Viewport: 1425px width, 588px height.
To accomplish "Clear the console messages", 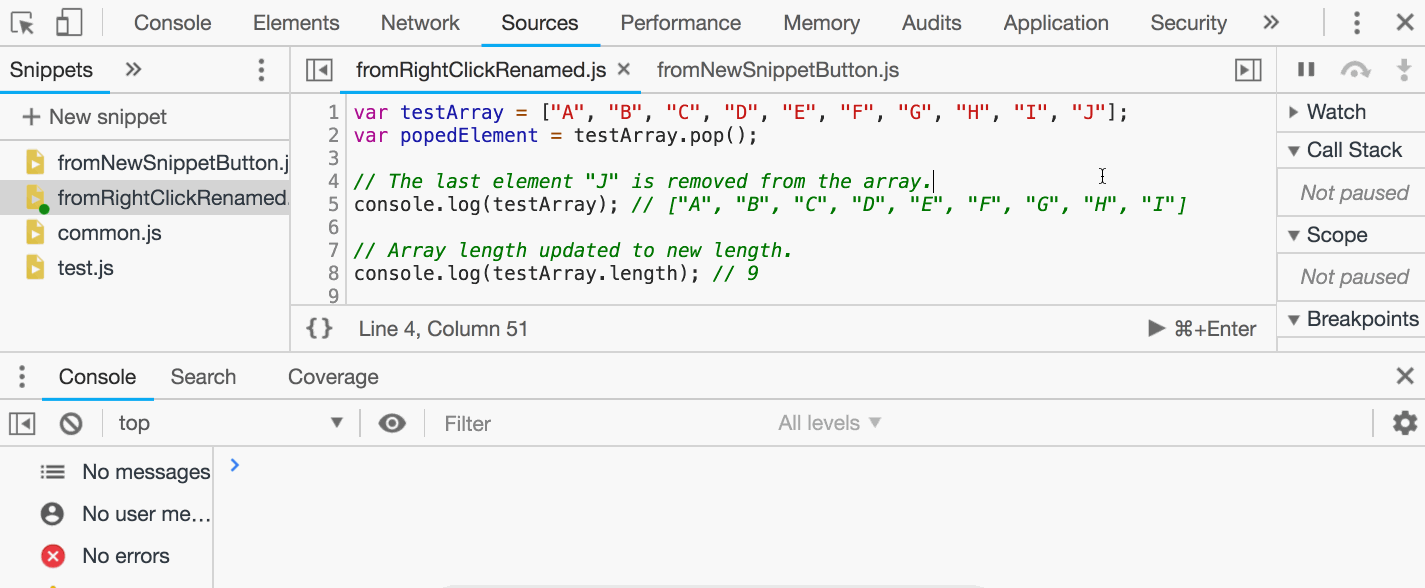I will (69, 423).
